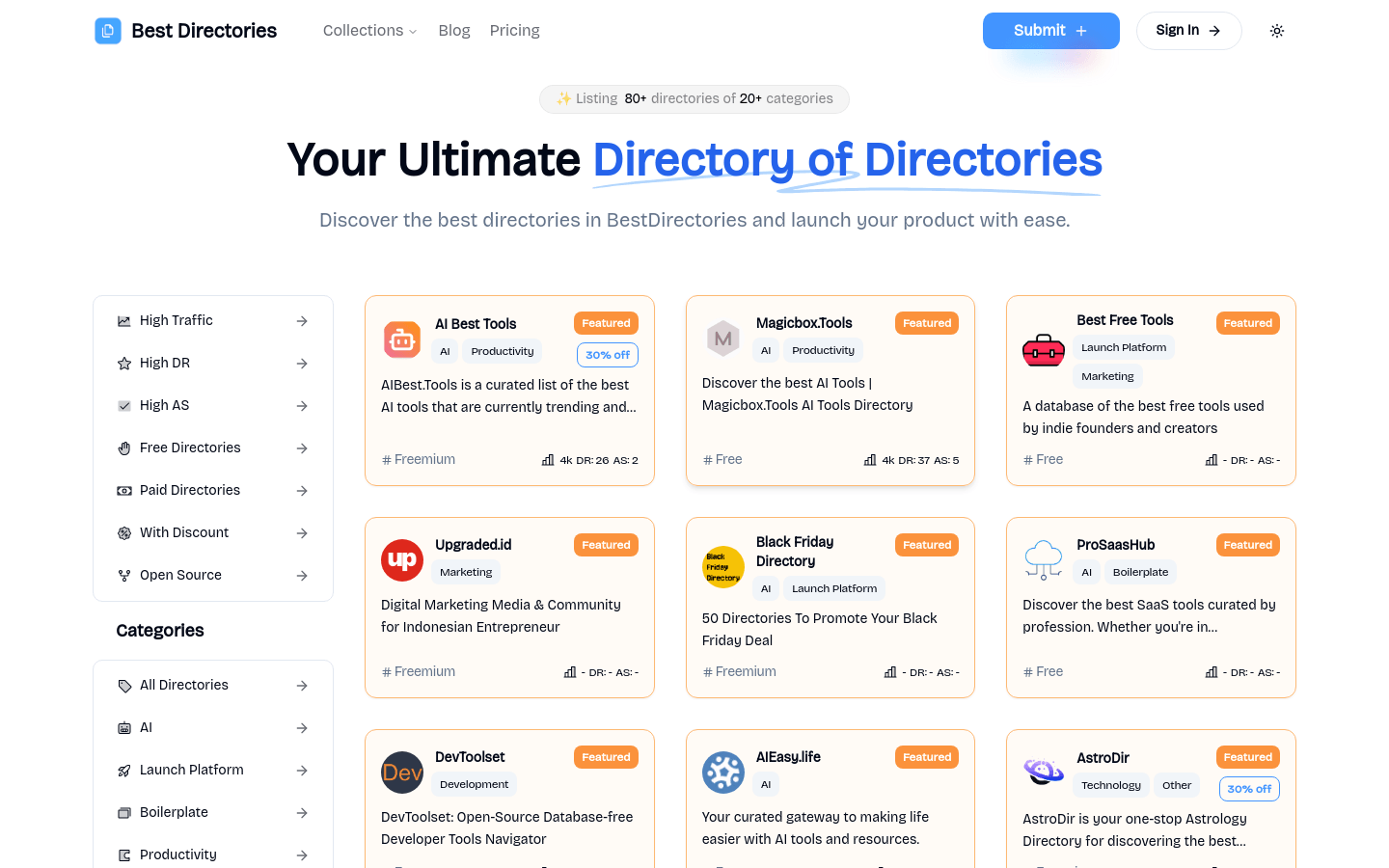Click the AI Best Tools robot logo
Viewport: 1389px width, 868px height.
pos(402,339)
